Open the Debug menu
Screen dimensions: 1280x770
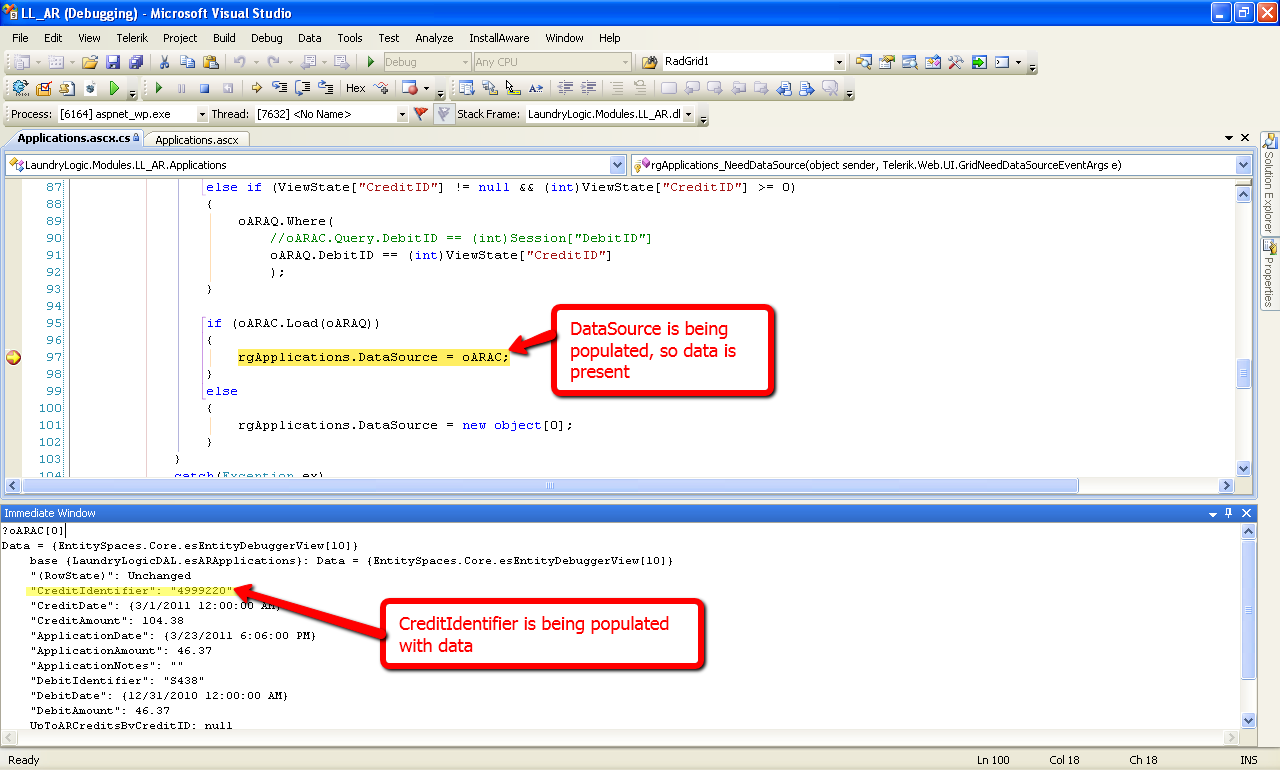[266, 38]
